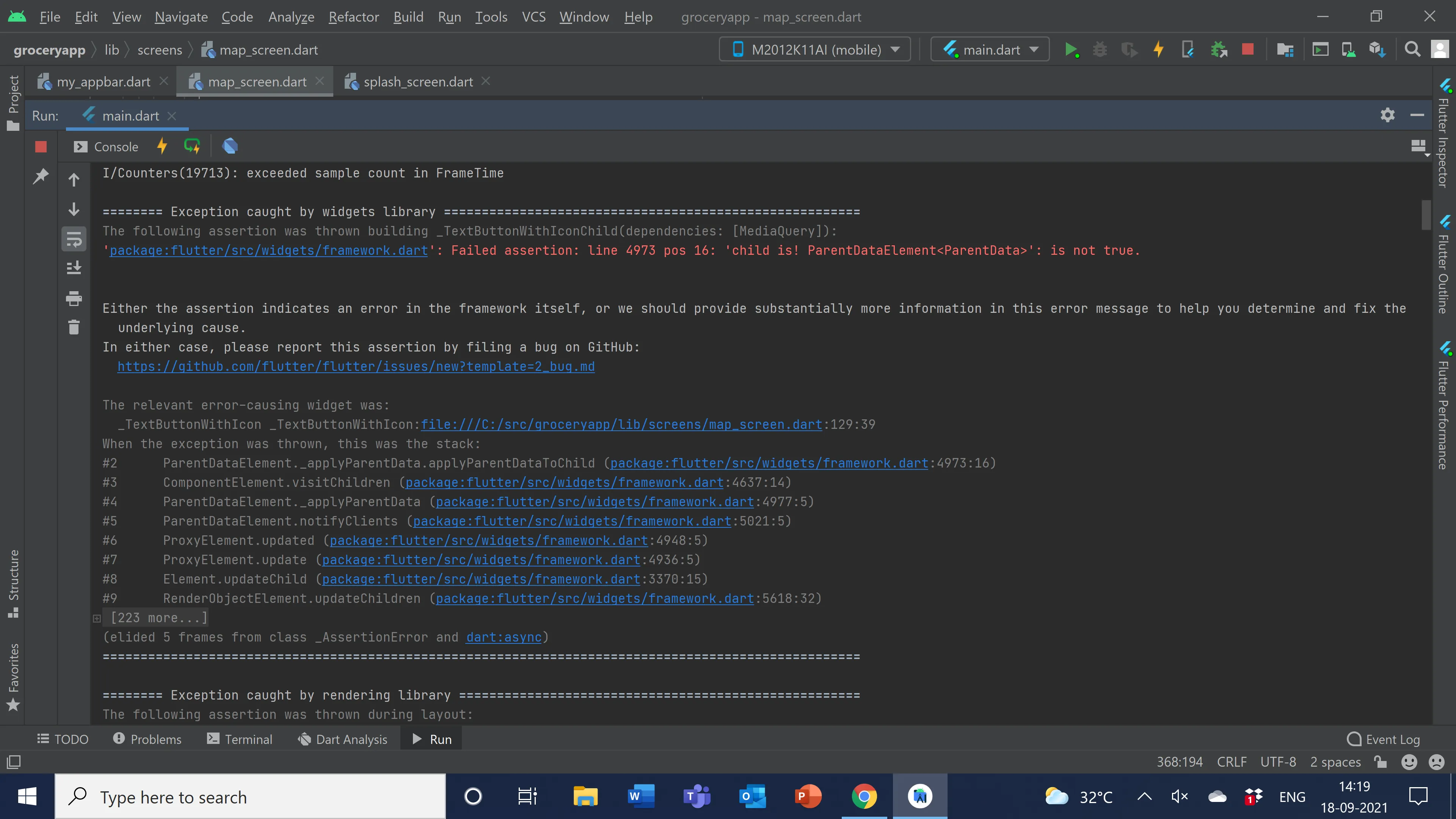
Task: Open Run panel settings with the gear icon
Action: pyautogui.click(x=1388, y=115)
